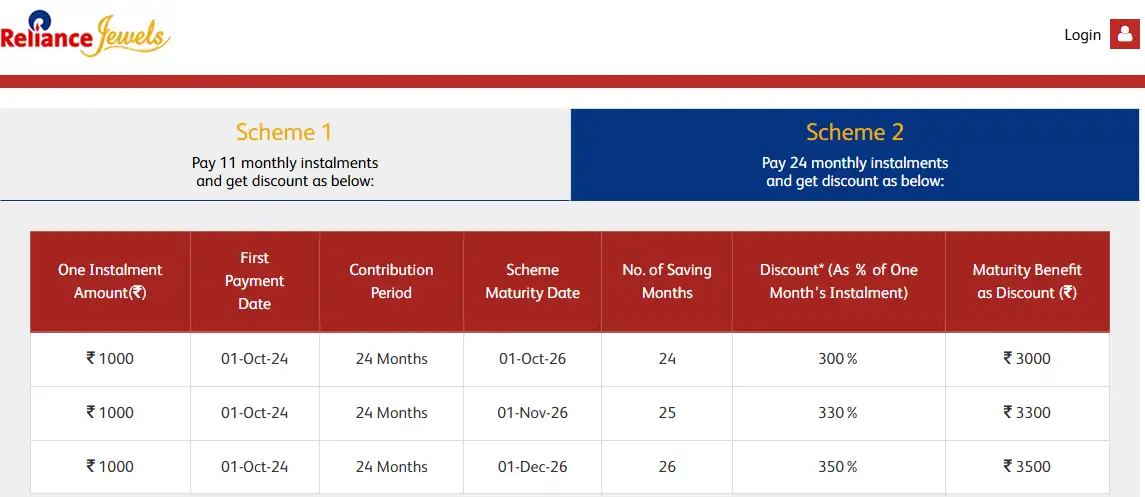Image resolution: width=1145 pixels, height=497 pixels.
Task: Click the Reliance Jewels logo
Action: click(85, 34)
